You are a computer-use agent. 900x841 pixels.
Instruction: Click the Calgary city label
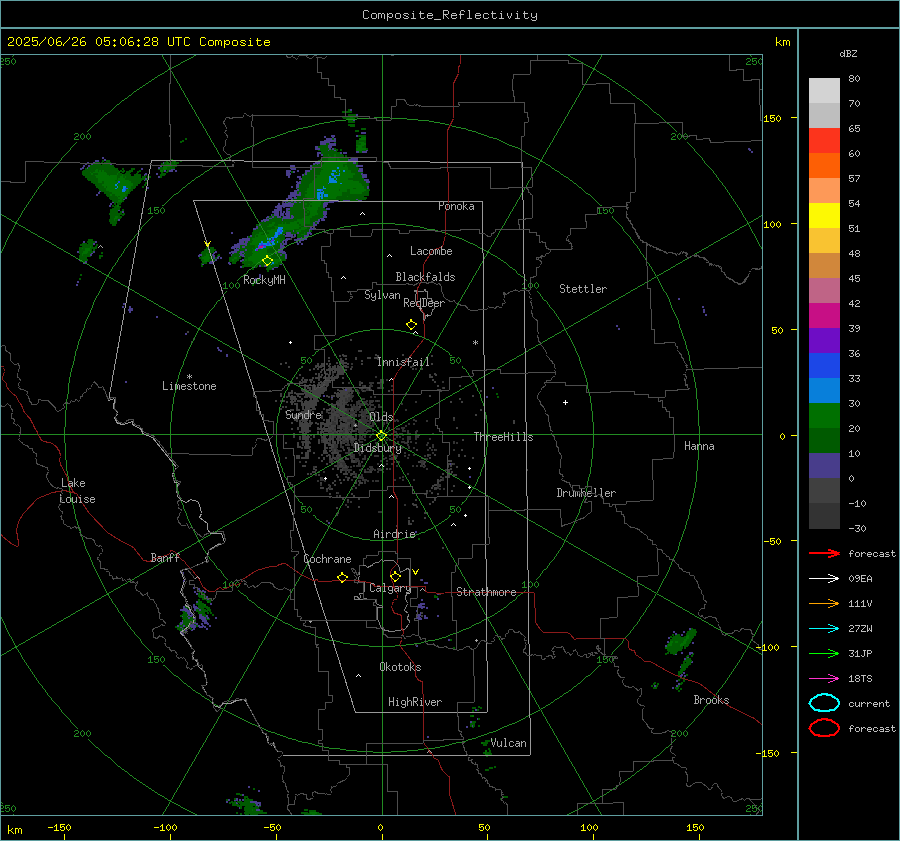[x=390, y=588]
